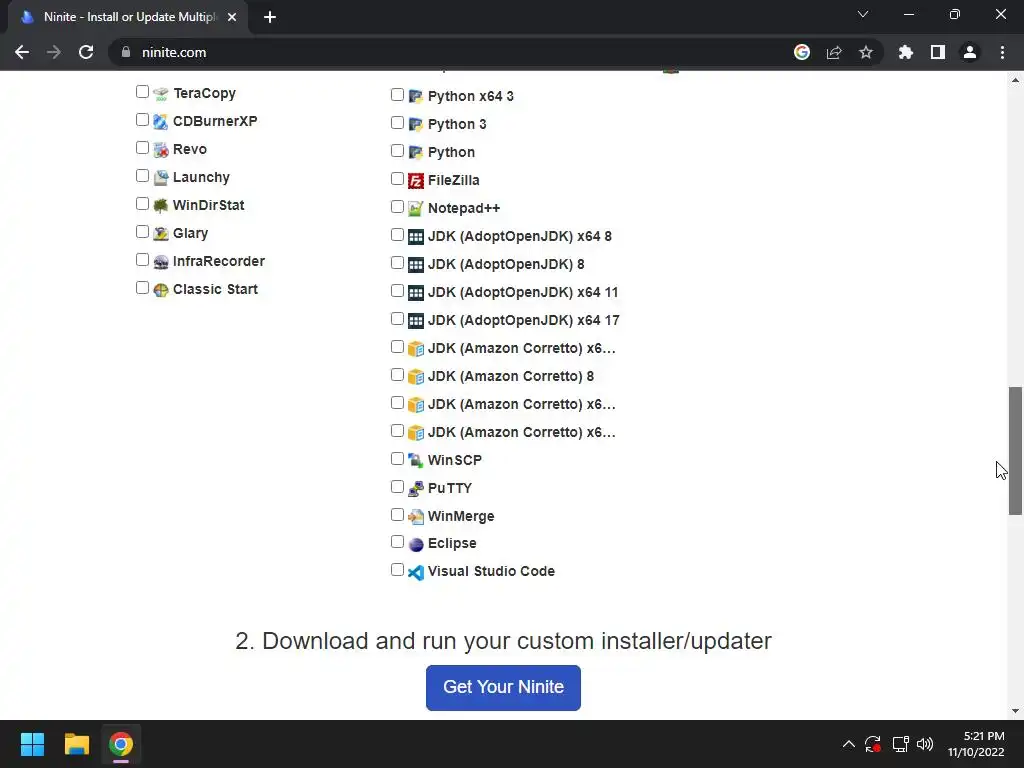Open a new browser tab
The width and height of the screenshot is (1024, 768).
click(x=270, y=17)
